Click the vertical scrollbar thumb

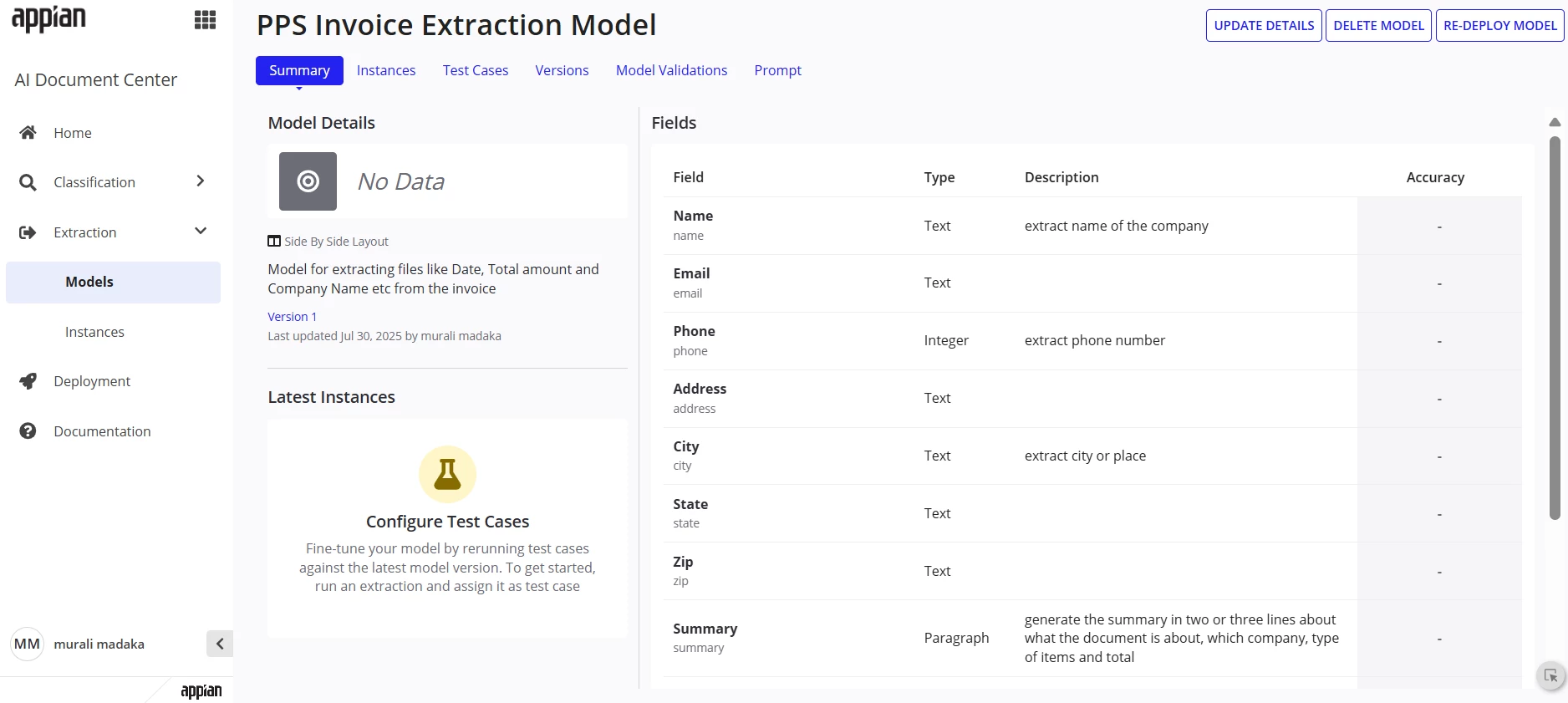point(1555,328)
